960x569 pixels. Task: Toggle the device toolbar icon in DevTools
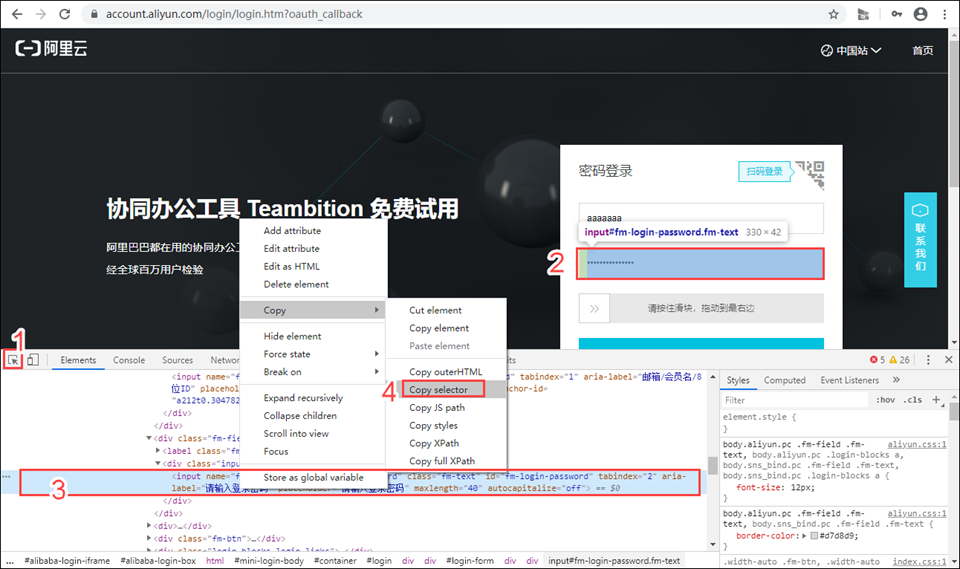[33, 360]
